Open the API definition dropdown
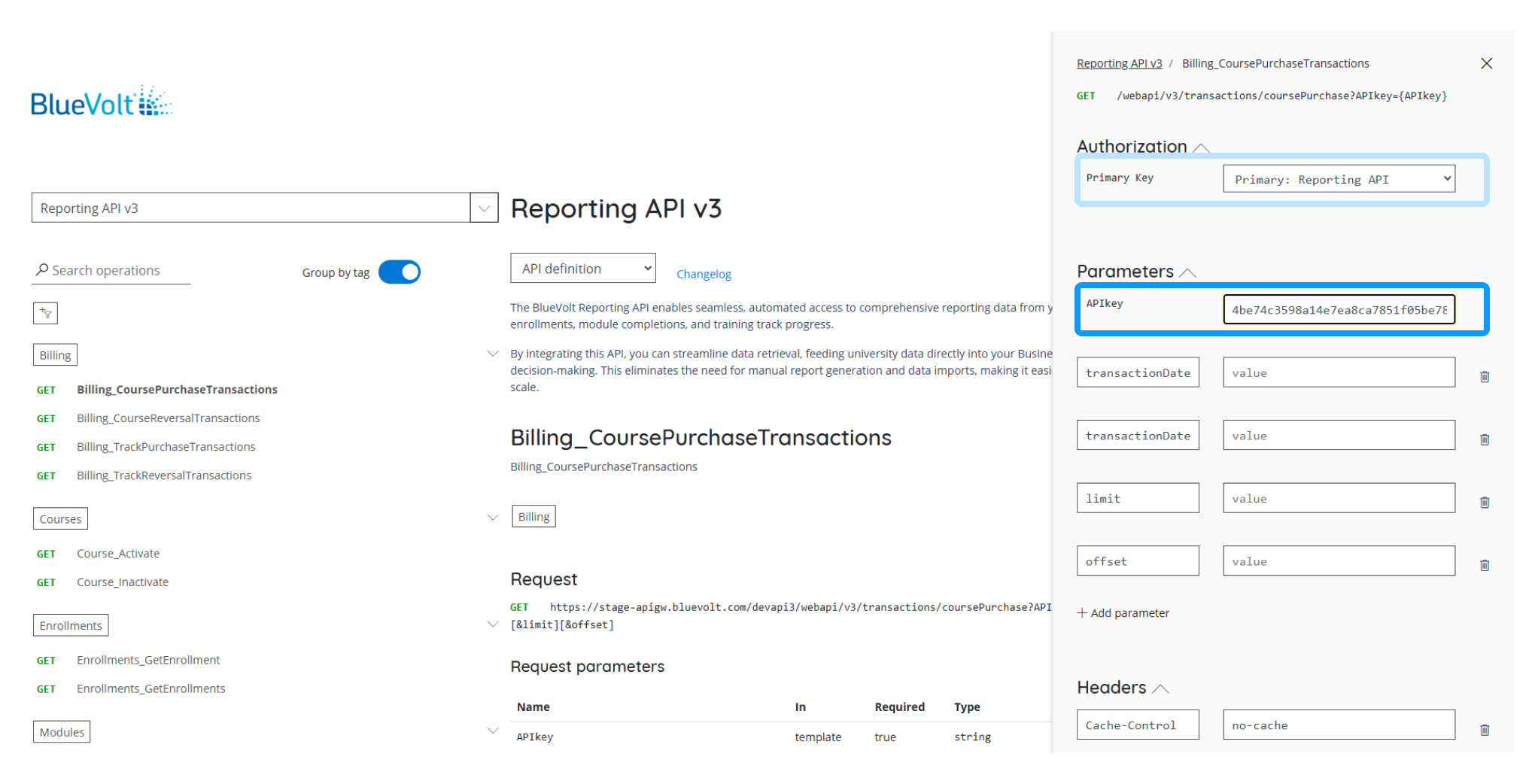Image resolution: width=1532 pixels, height=784 pixels. pyautogui.click(x=582, y=269)
